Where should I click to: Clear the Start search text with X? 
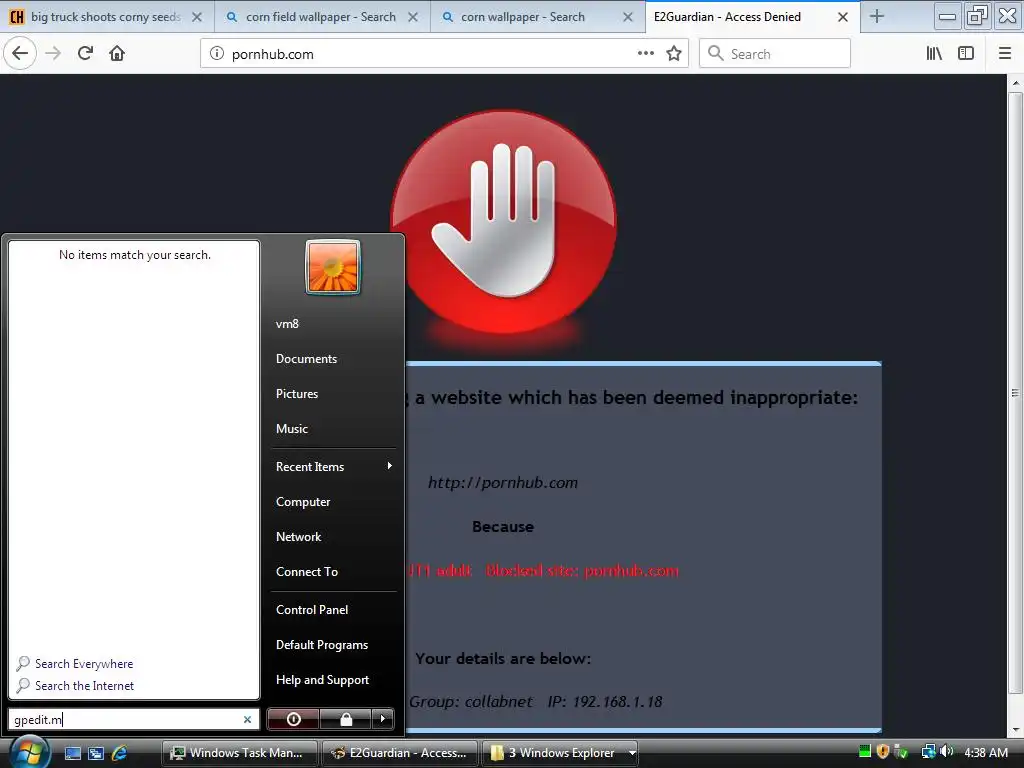click(x=248, y=719)
